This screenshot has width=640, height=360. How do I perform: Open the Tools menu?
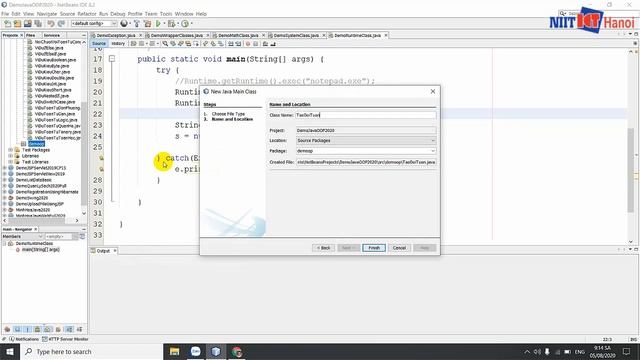166,14
